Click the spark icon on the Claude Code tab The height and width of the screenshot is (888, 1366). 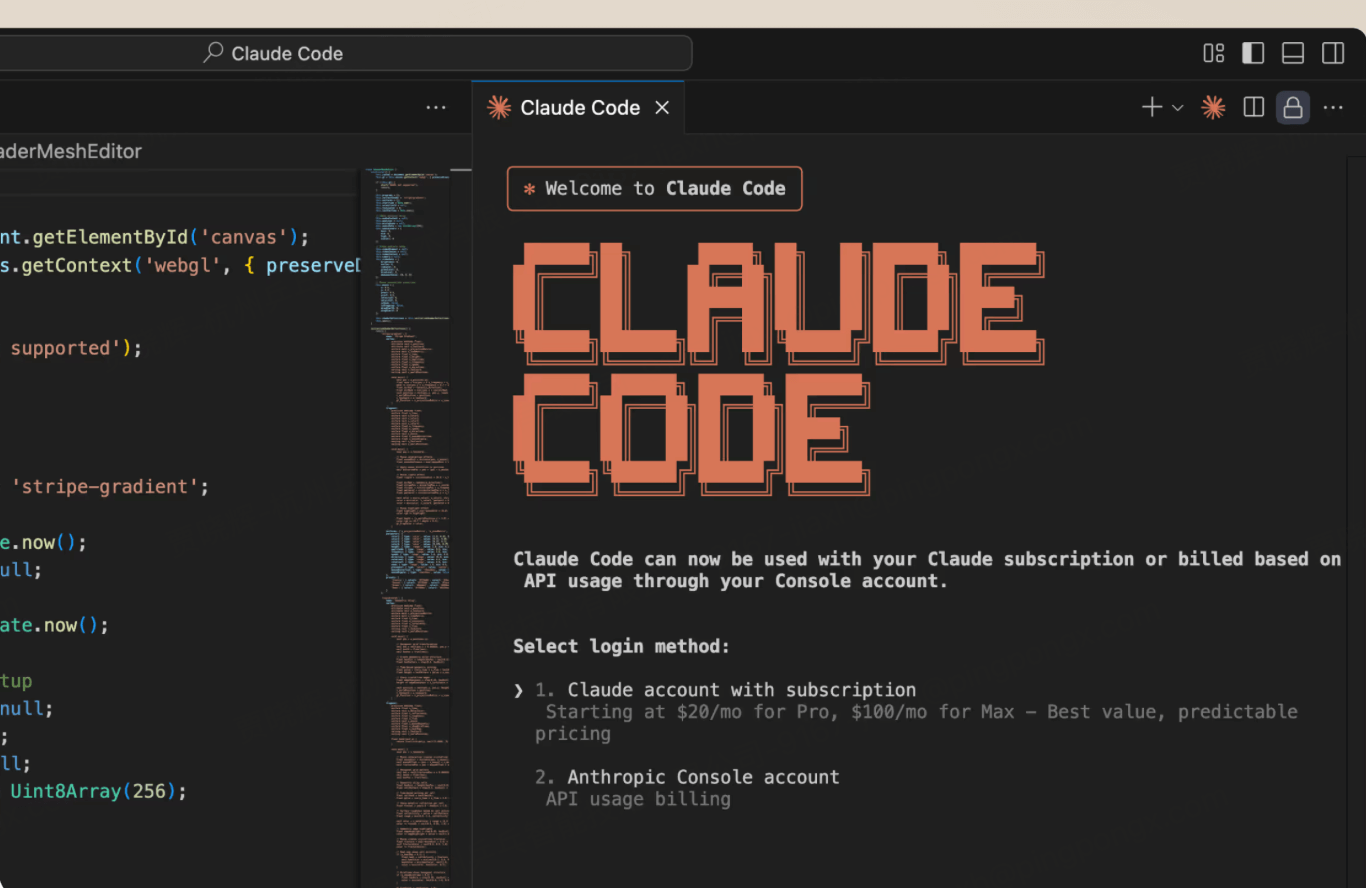[x=497, y=107]
